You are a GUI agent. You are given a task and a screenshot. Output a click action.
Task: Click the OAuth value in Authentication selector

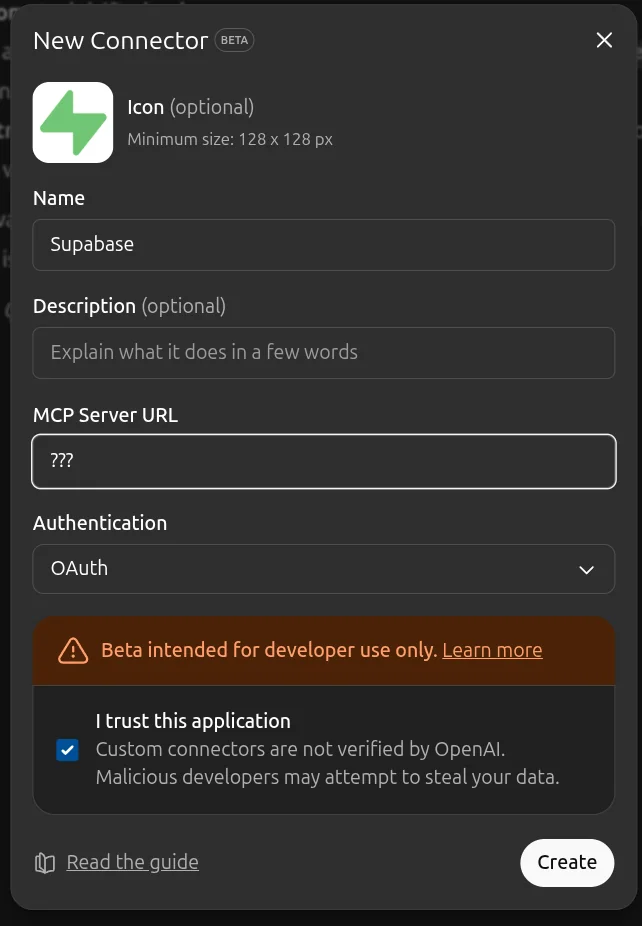(80, 568)
